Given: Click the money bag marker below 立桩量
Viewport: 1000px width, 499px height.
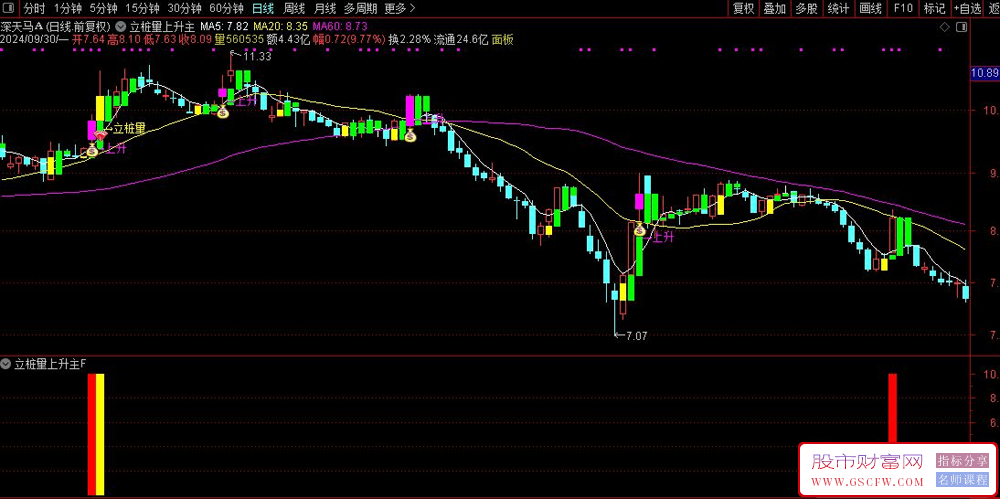Looking at the screenshot, I should [x=92, y=151].
